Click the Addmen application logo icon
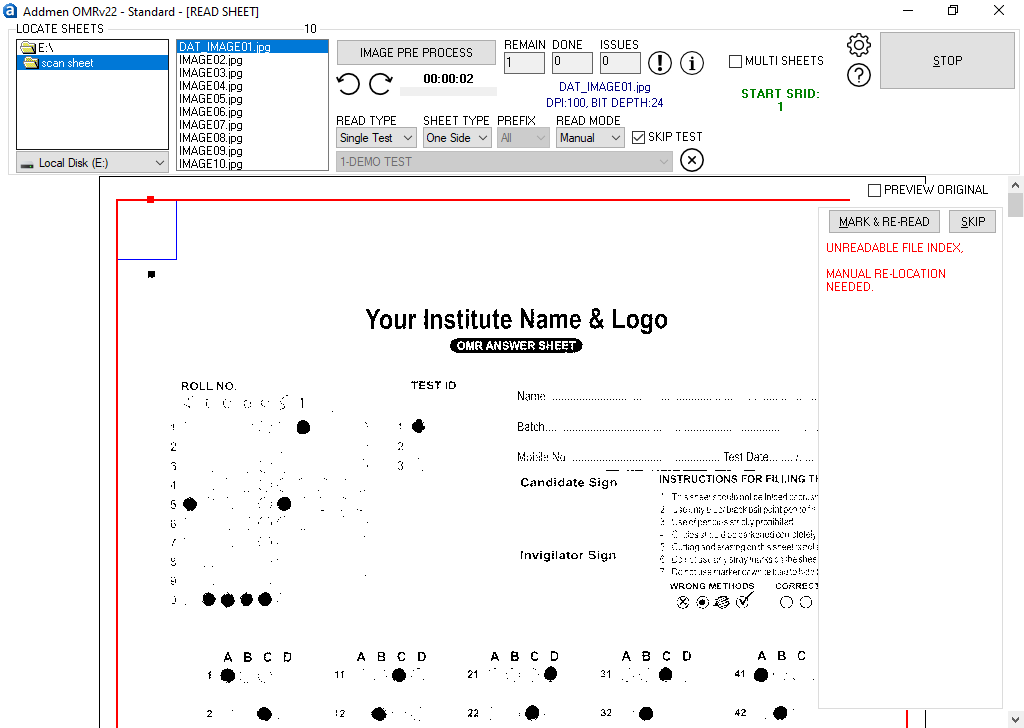 (10, 10)
